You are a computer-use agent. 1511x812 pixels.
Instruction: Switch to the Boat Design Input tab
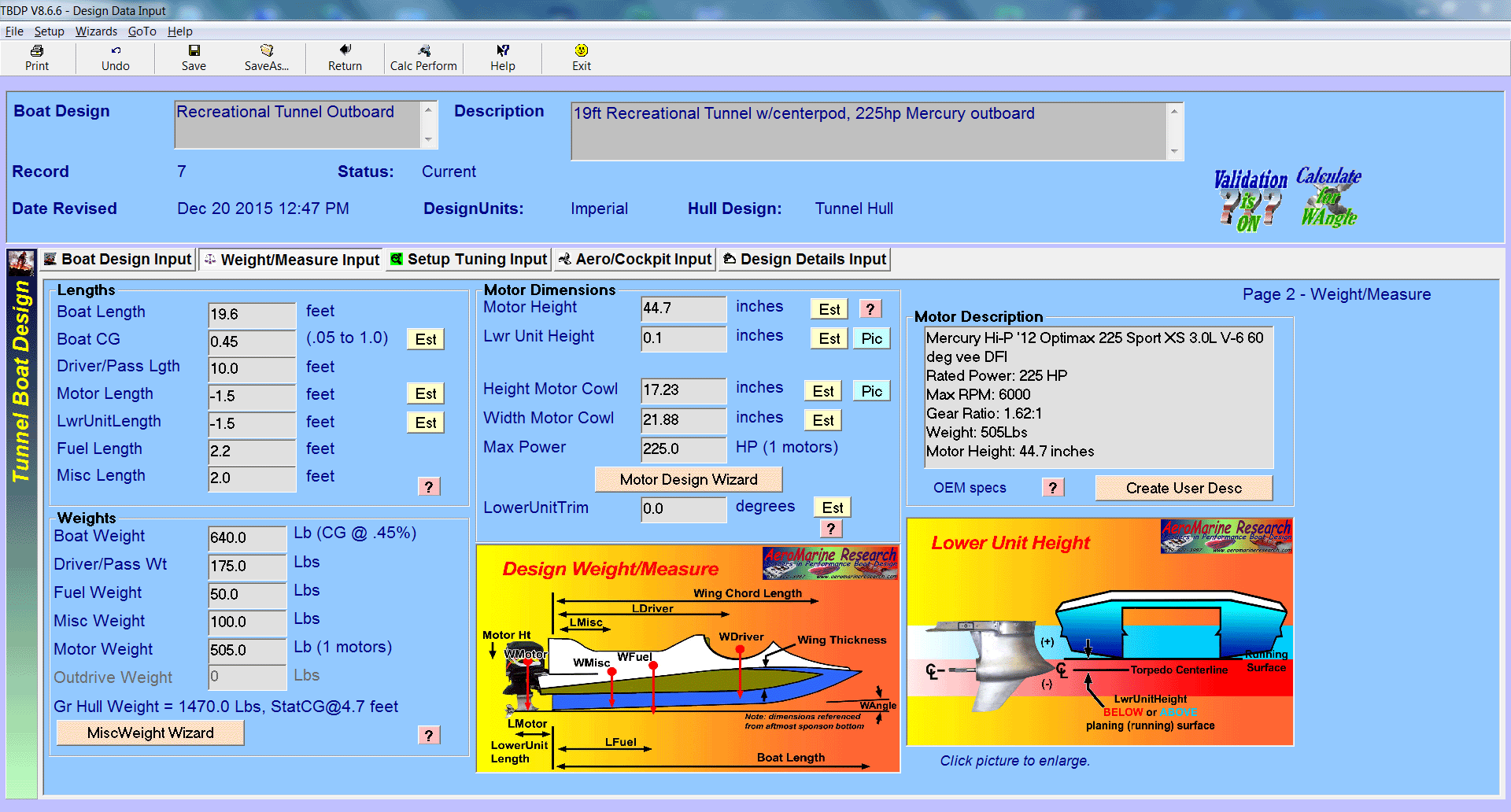click(x=118, y=260)
